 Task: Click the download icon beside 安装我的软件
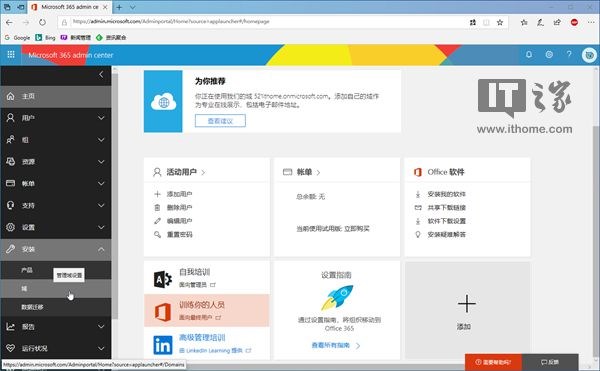pos(418,194)
